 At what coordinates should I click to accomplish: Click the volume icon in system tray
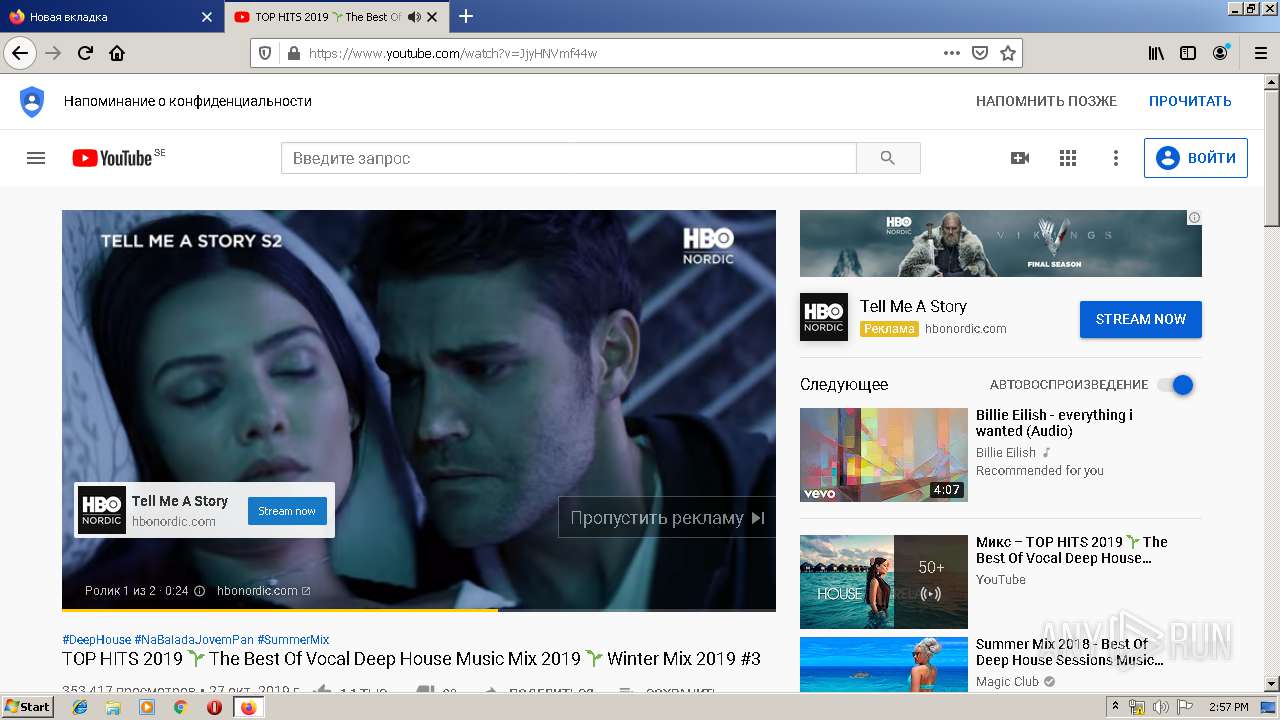tap(1160, 707)
